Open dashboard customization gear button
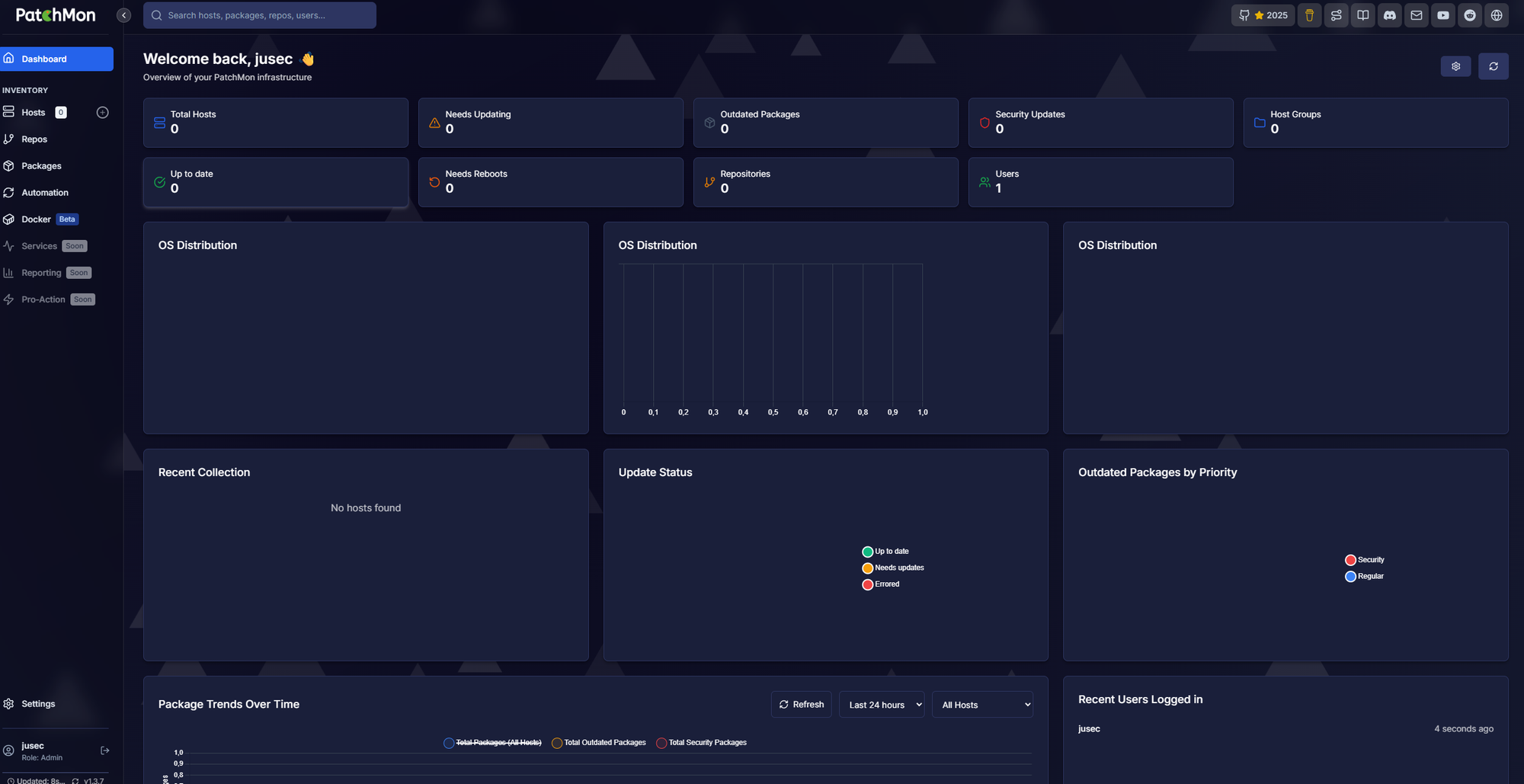Screen dimensions: 1524x784 click(x=1455, y=66)
